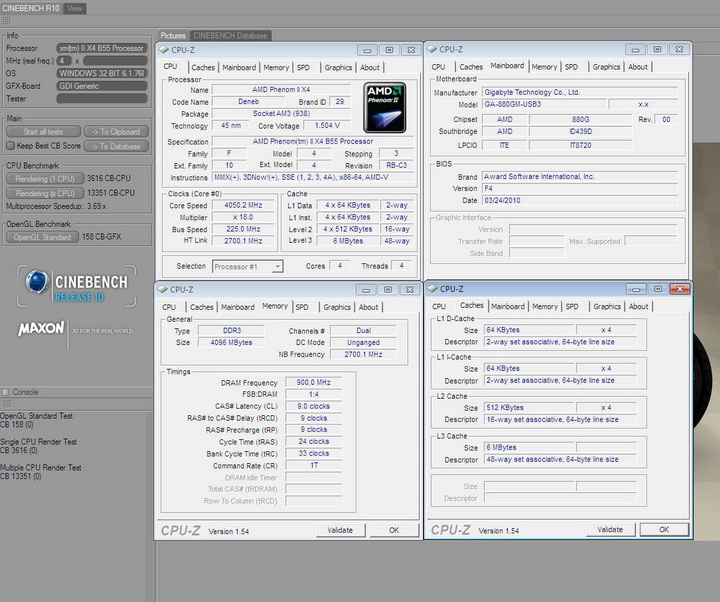Open Graphics tab in the CPU window

338,68
